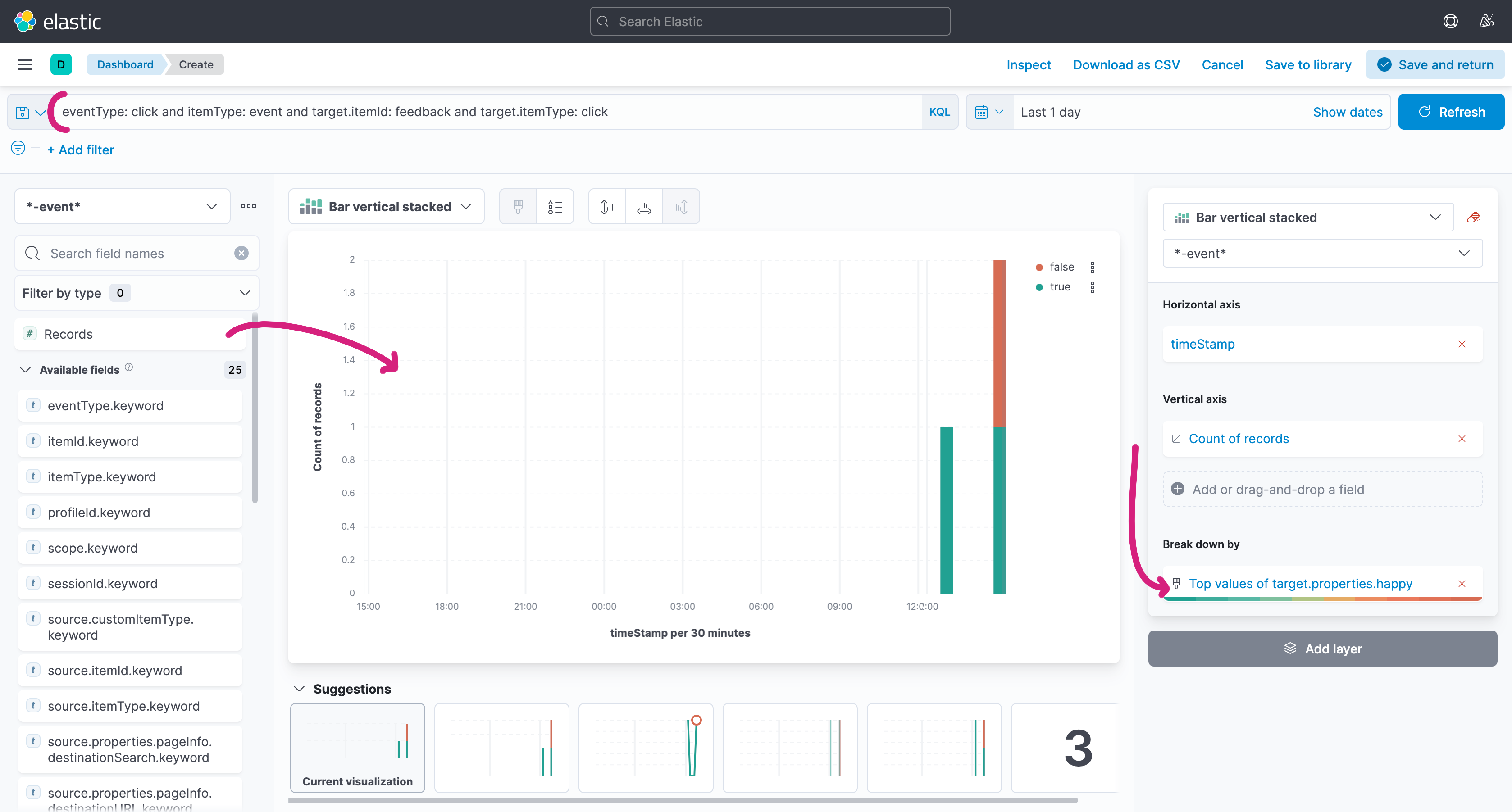This screenshot has height=812, width=1512.
Task: Expand the Bar vertical stacked chart switcher
Action: tap(386, 207)
